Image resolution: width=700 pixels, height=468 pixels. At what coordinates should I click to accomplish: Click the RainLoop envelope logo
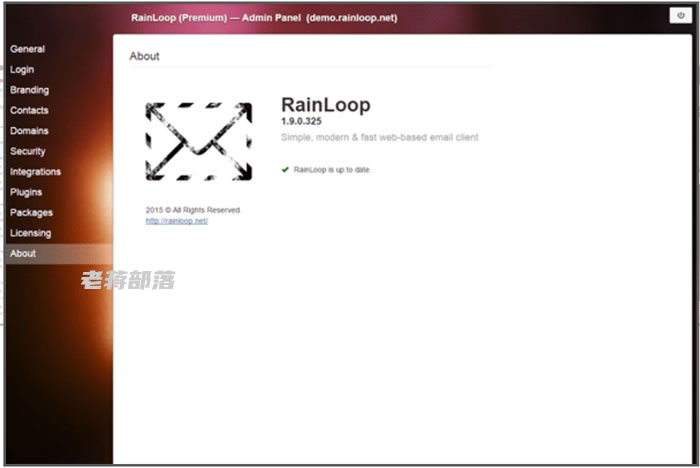[199, 142]
